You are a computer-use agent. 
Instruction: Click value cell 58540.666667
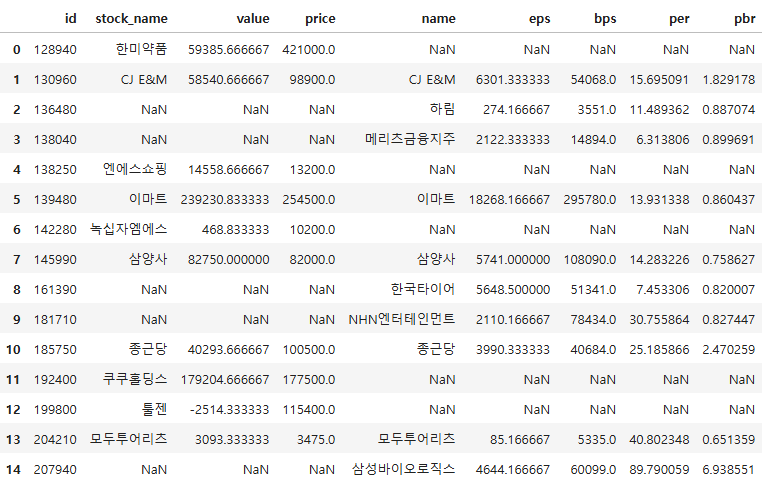click(x=228, y=80)
